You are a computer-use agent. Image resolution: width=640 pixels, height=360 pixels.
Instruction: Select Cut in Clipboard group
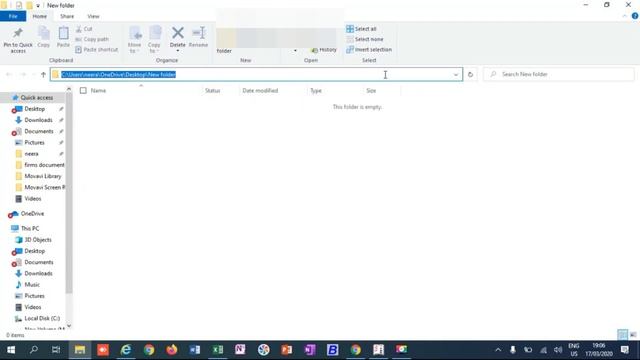[x=84, y=29]
